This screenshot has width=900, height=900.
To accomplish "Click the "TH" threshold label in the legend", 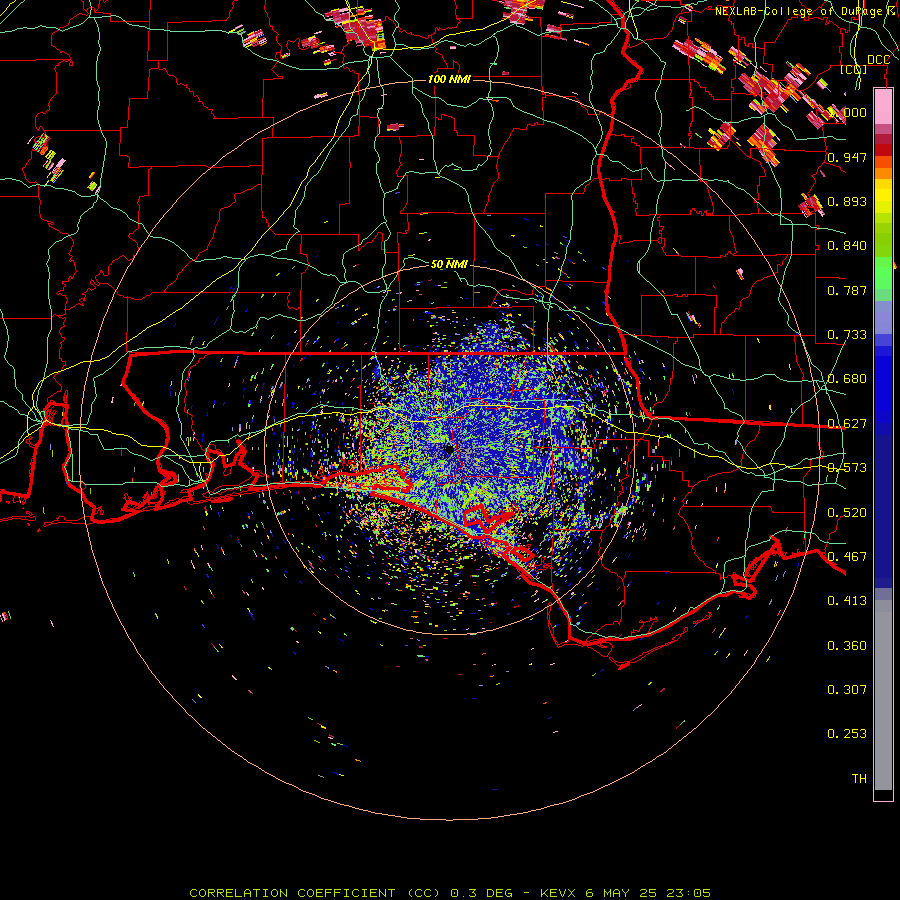I will (859, 779).
